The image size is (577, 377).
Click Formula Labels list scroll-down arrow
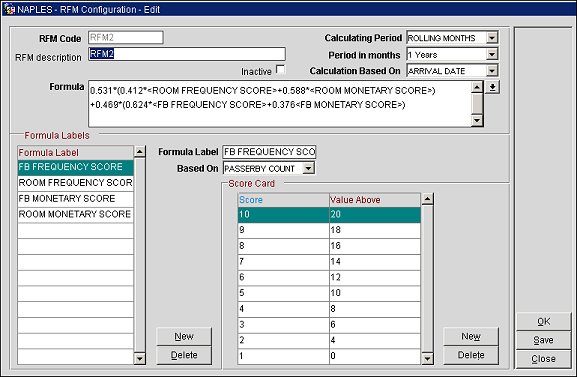[140, 359]
